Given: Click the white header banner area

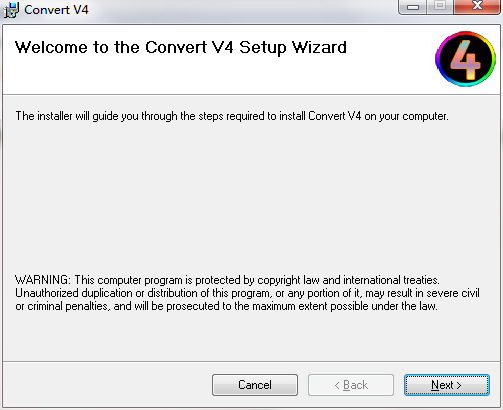Looking at the screenshot, I should 217,77.
